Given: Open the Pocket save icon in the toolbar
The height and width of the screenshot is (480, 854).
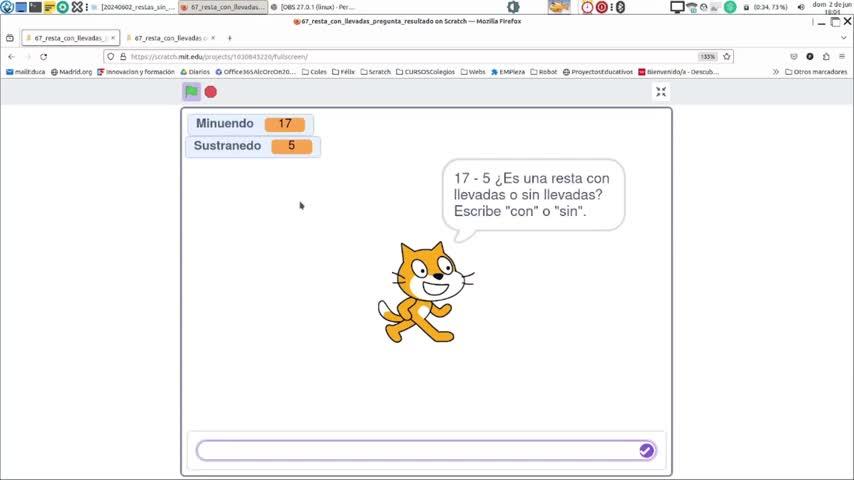Looking at the screenshot, I should 794,57.
